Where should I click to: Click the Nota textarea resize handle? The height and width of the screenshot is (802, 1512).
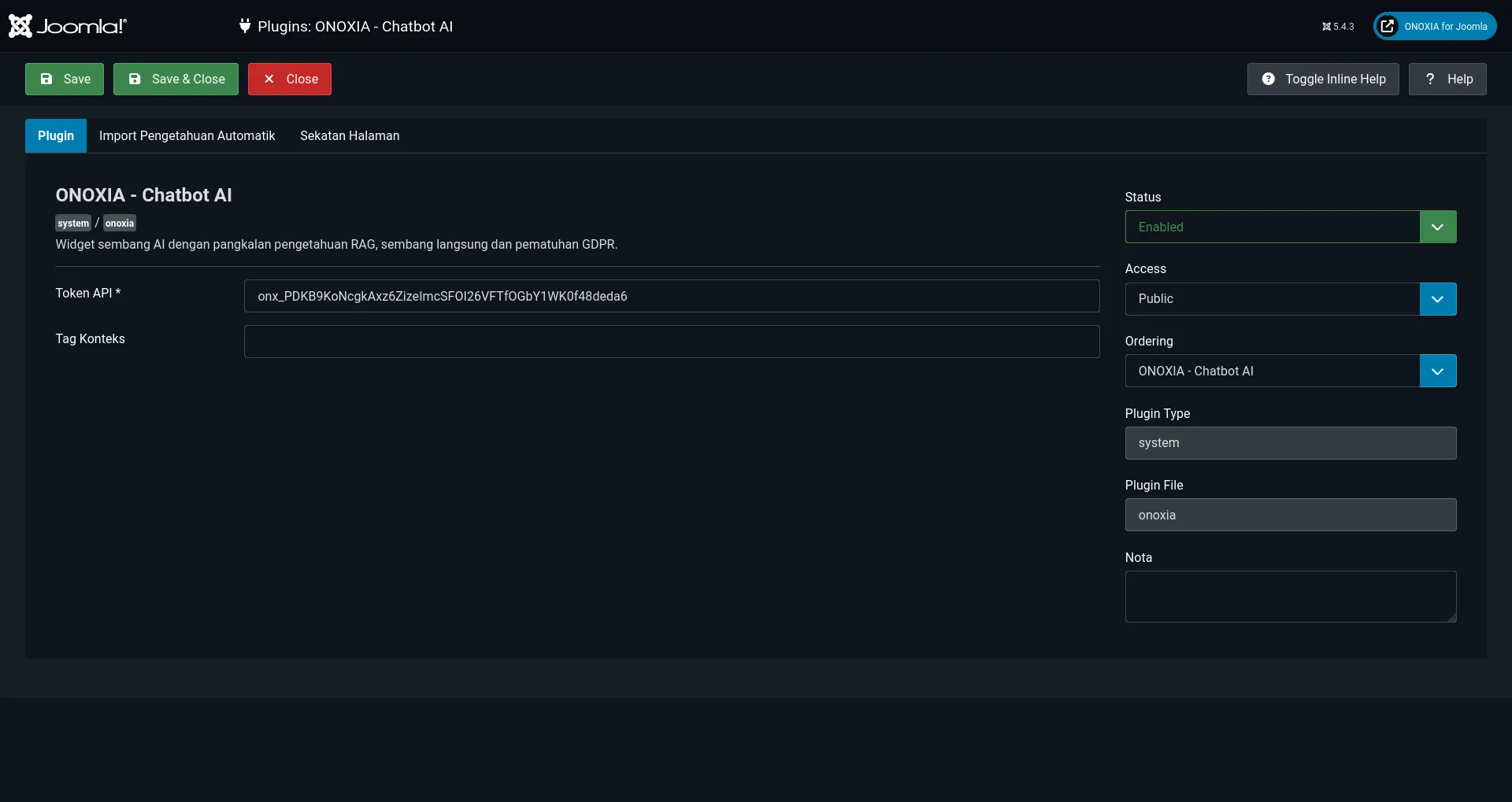[1451, 617]
